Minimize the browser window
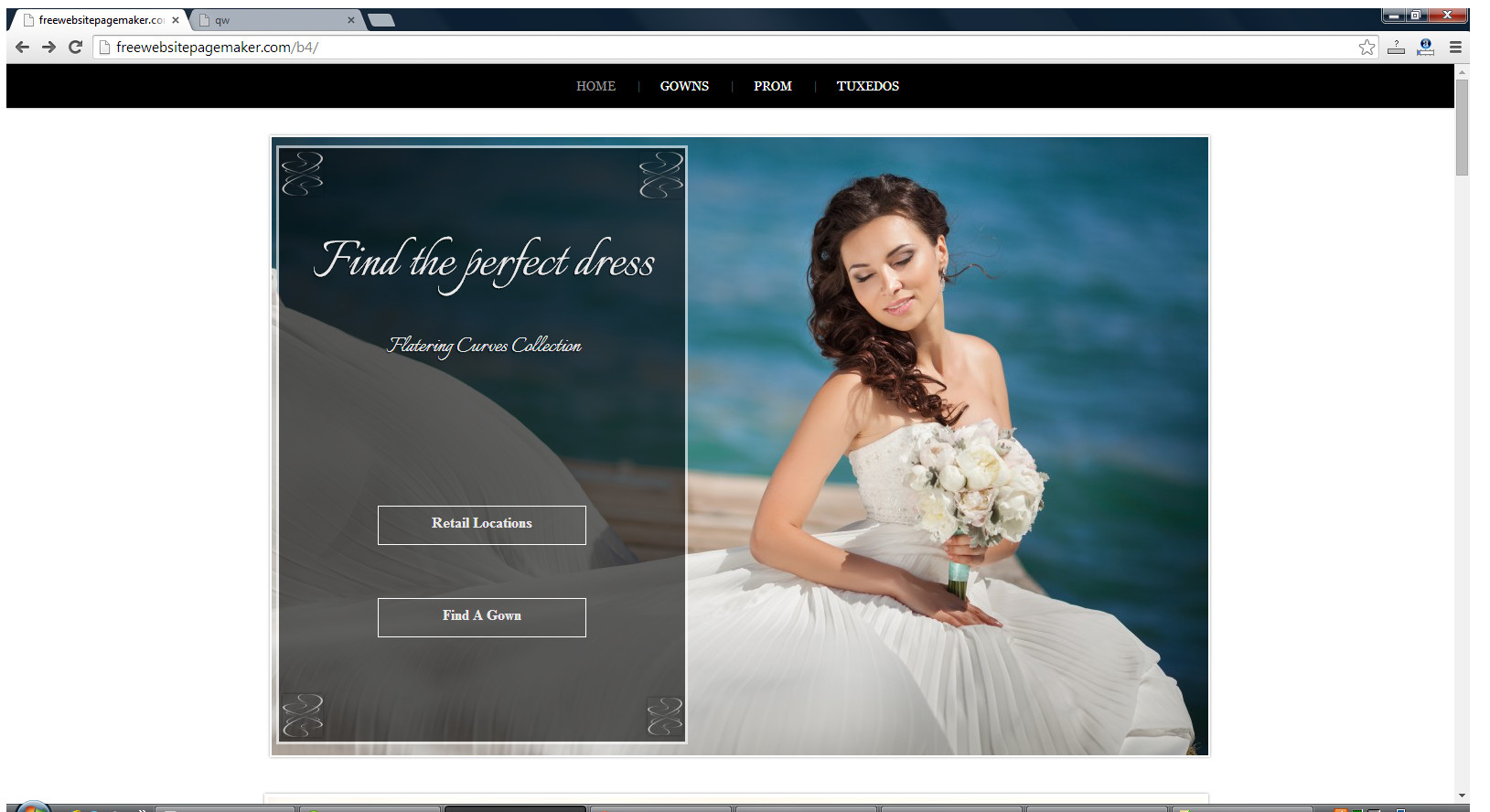The image size is (1490, 812). (1394, 16)
